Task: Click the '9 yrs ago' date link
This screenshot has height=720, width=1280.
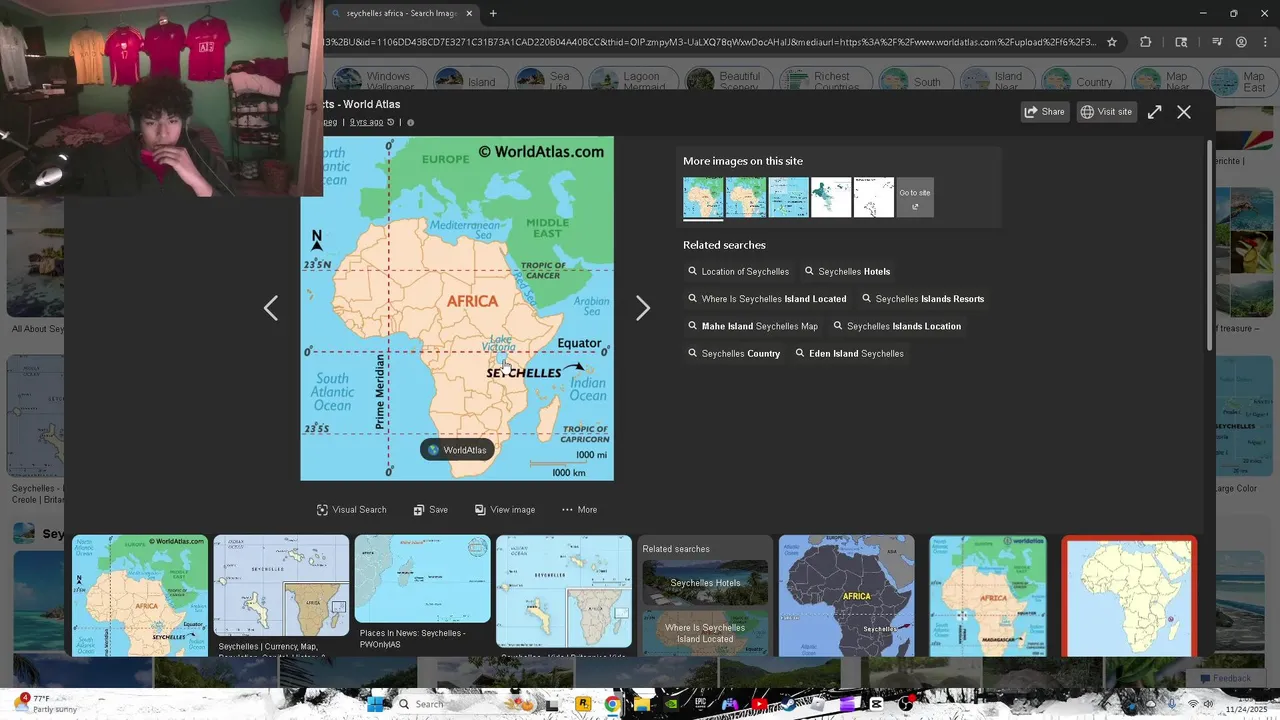Action: coord(366,122)
